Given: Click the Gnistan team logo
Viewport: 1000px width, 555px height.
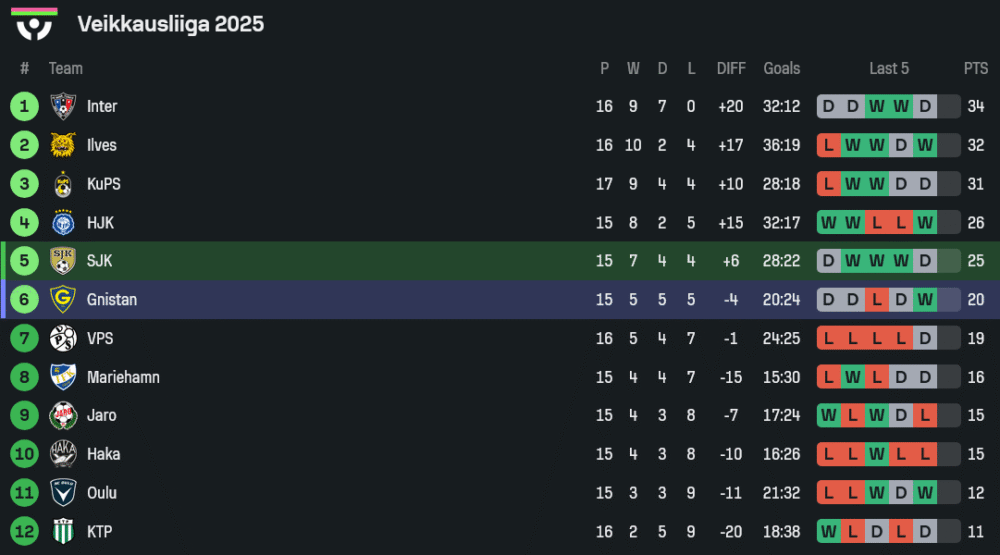Looking at the screenshot, I should (x=63, y=300).
